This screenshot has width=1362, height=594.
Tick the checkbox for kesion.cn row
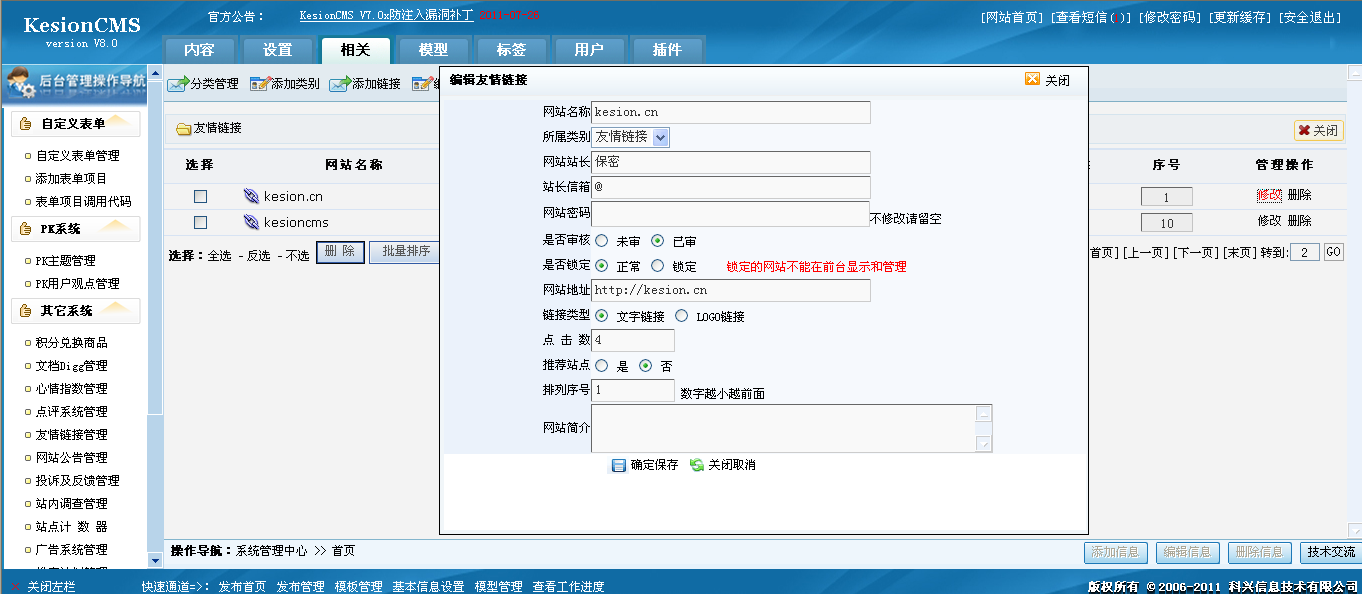click(200, 197)
